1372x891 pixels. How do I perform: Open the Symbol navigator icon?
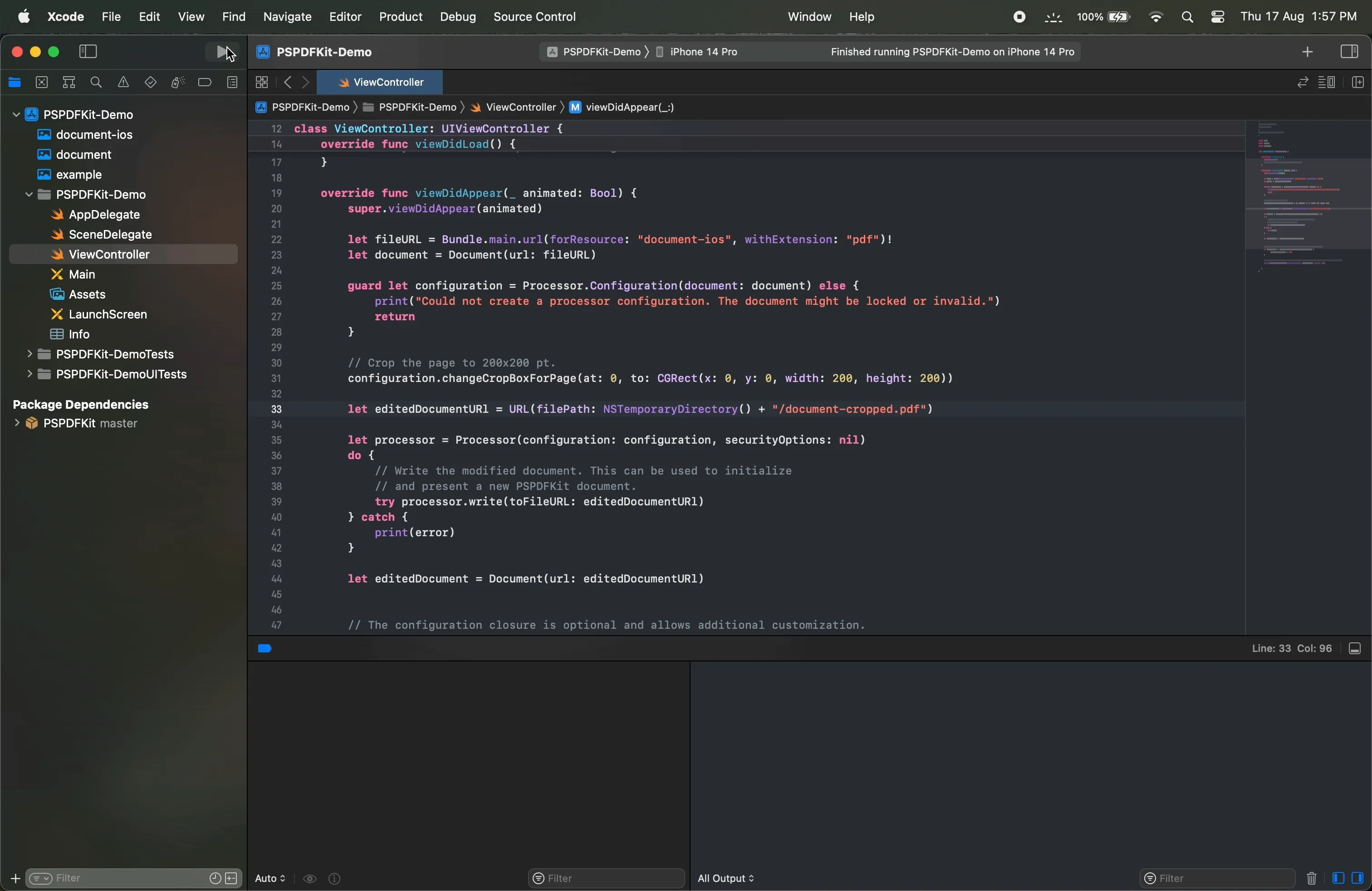click(69, 83)
